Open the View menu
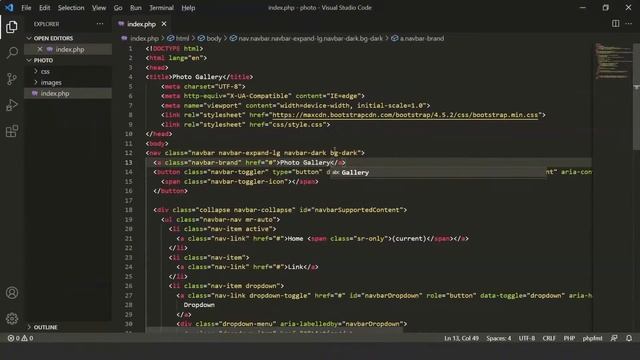Viewport: 640px width, 360px height. click(99, 8)
